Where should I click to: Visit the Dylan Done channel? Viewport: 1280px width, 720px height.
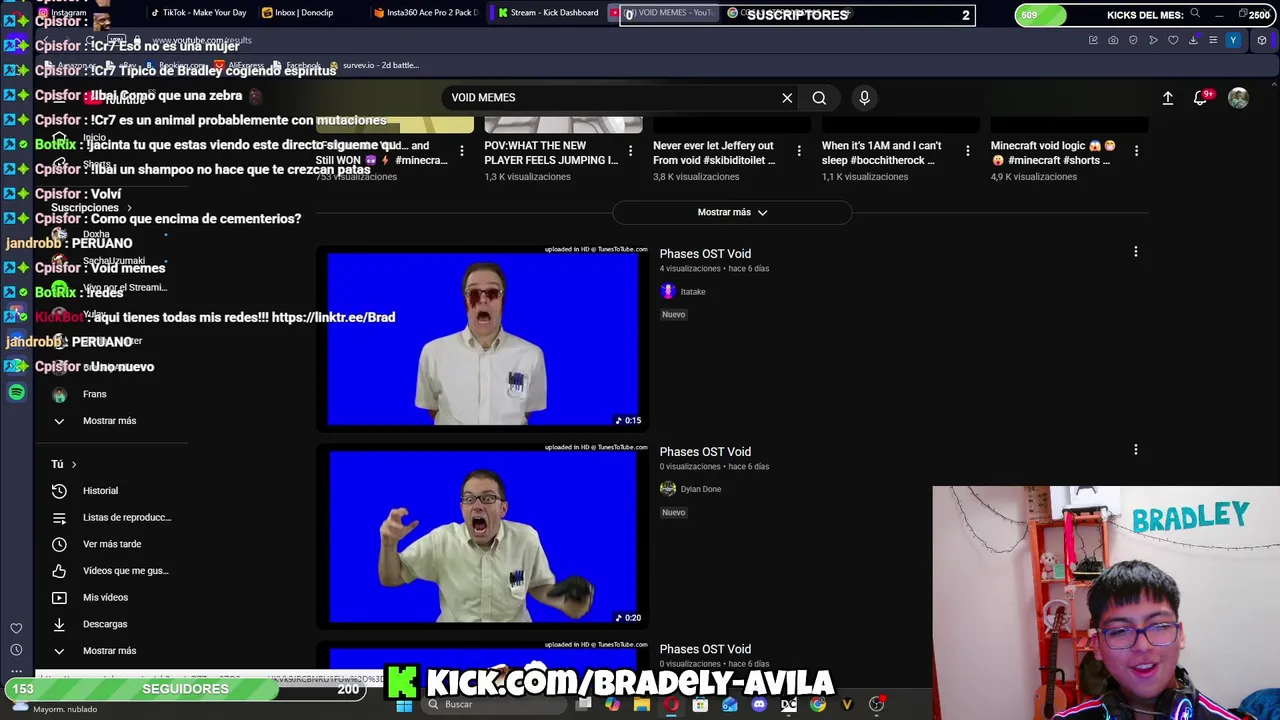[x=700, y=489]
